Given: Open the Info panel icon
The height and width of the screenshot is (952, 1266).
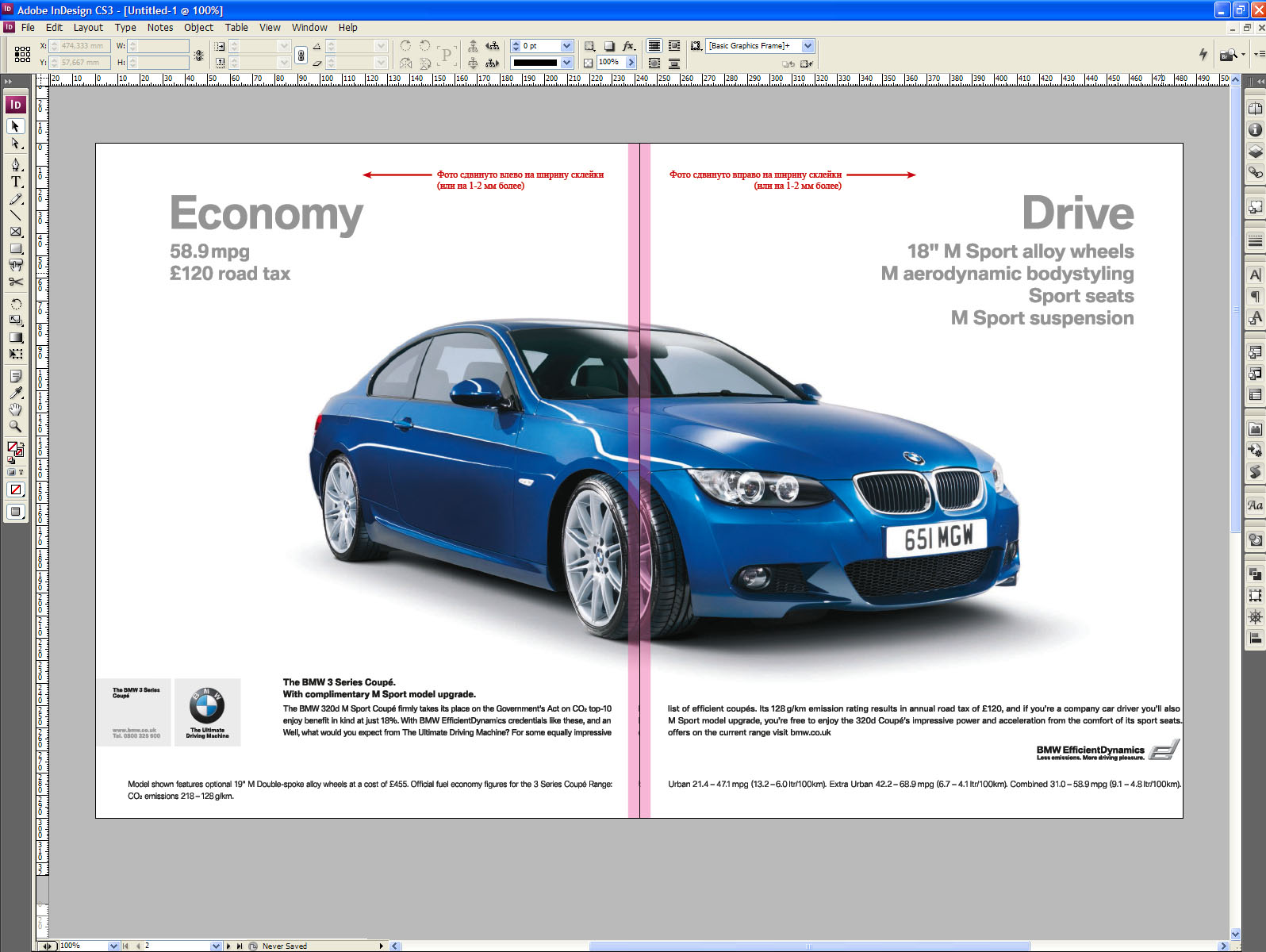Looking at the screenshot, I should click(1255, 129).
